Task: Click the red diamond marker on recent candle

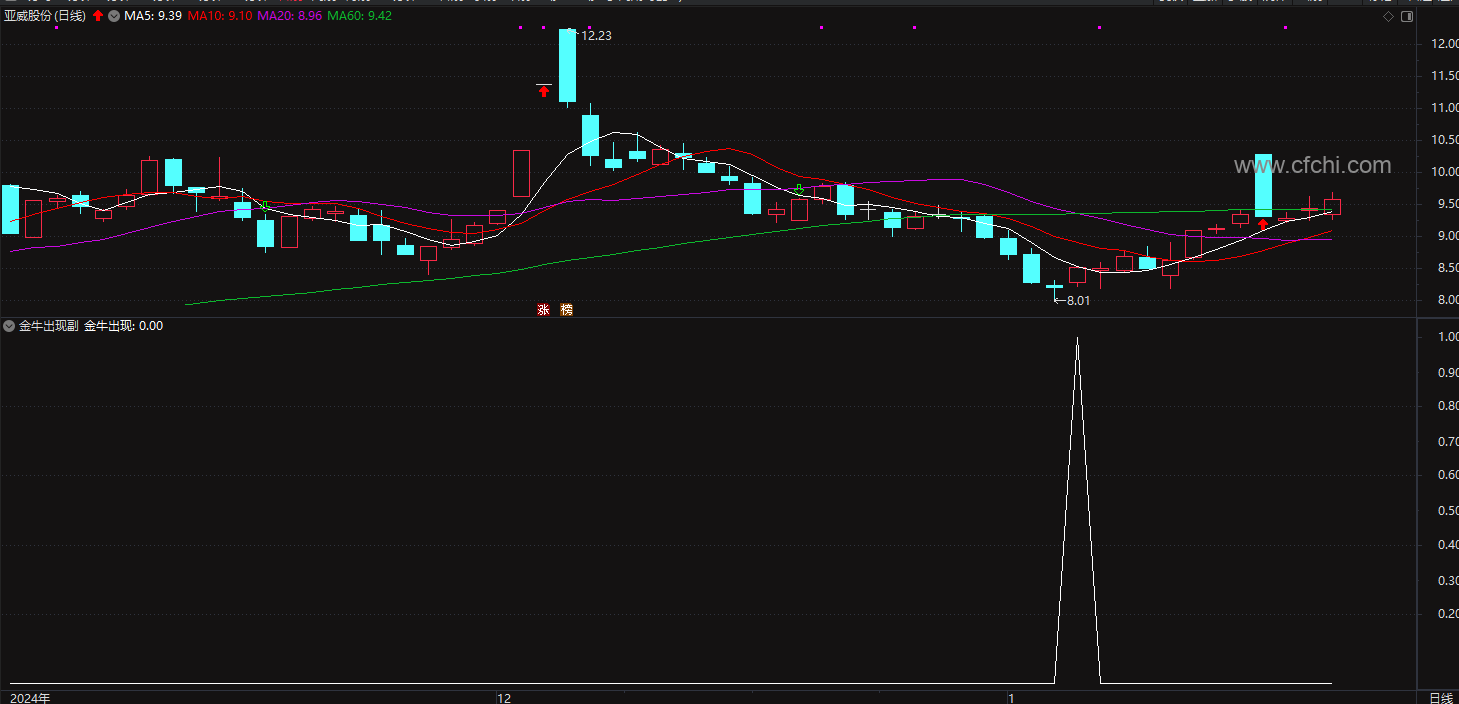Action: click(1263, 224)
